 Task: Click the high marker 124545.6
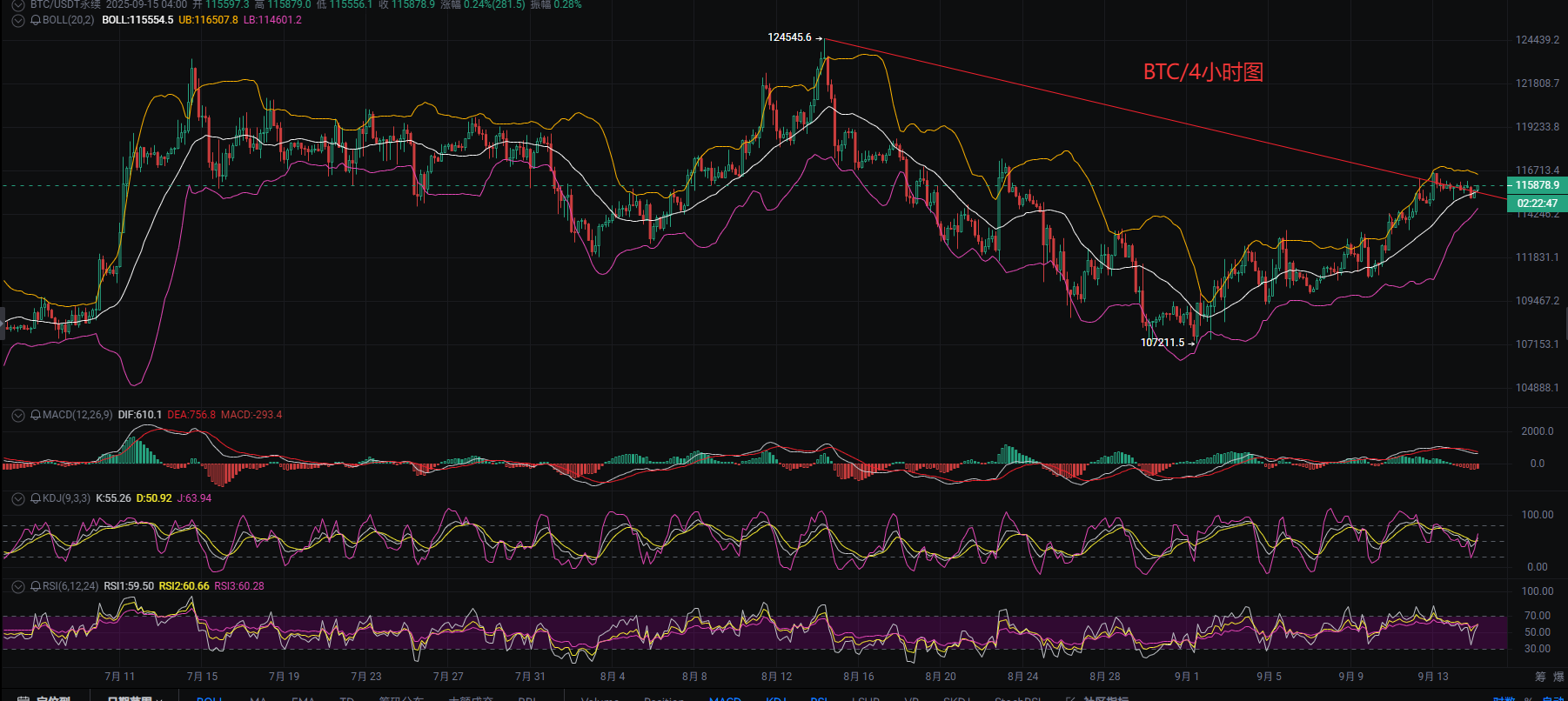[789, 37]
